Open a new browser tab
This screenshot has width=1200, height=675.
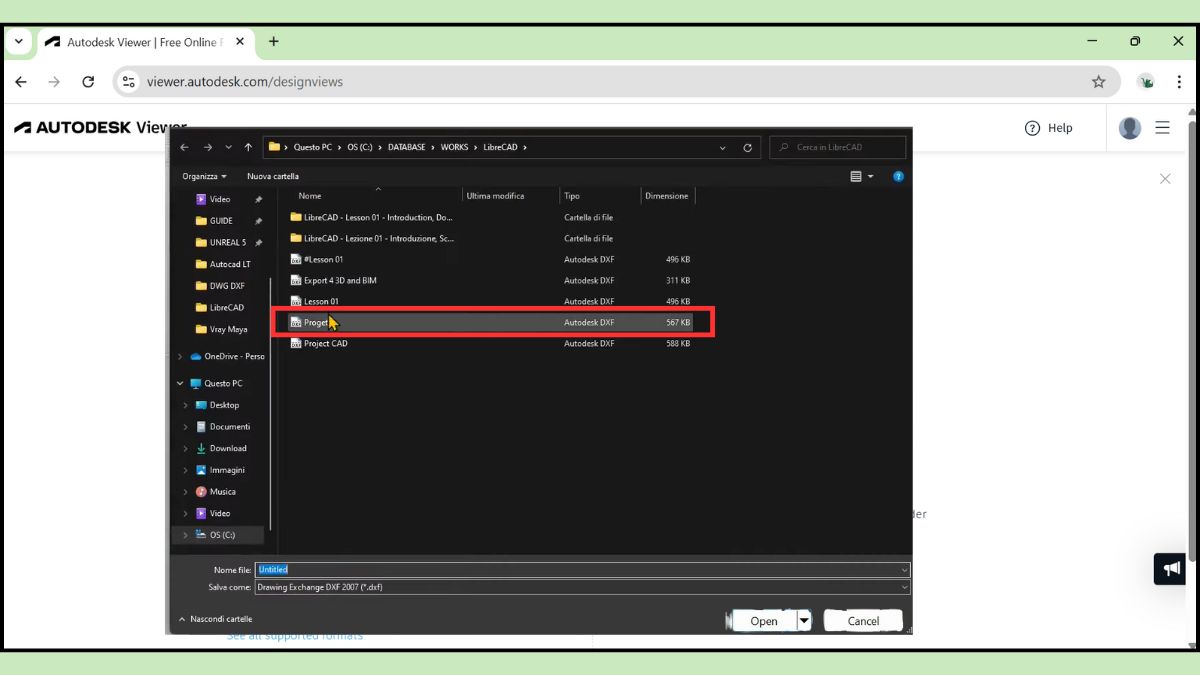[x=273, y=42]
